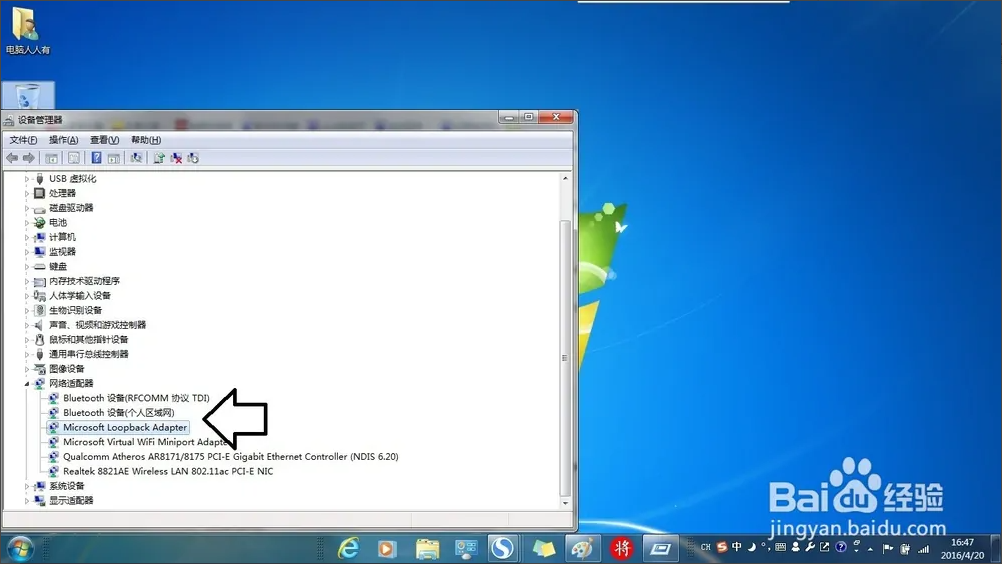Open the Recycle Bin on the desktop
The image size is (1002, 564).
30,98
